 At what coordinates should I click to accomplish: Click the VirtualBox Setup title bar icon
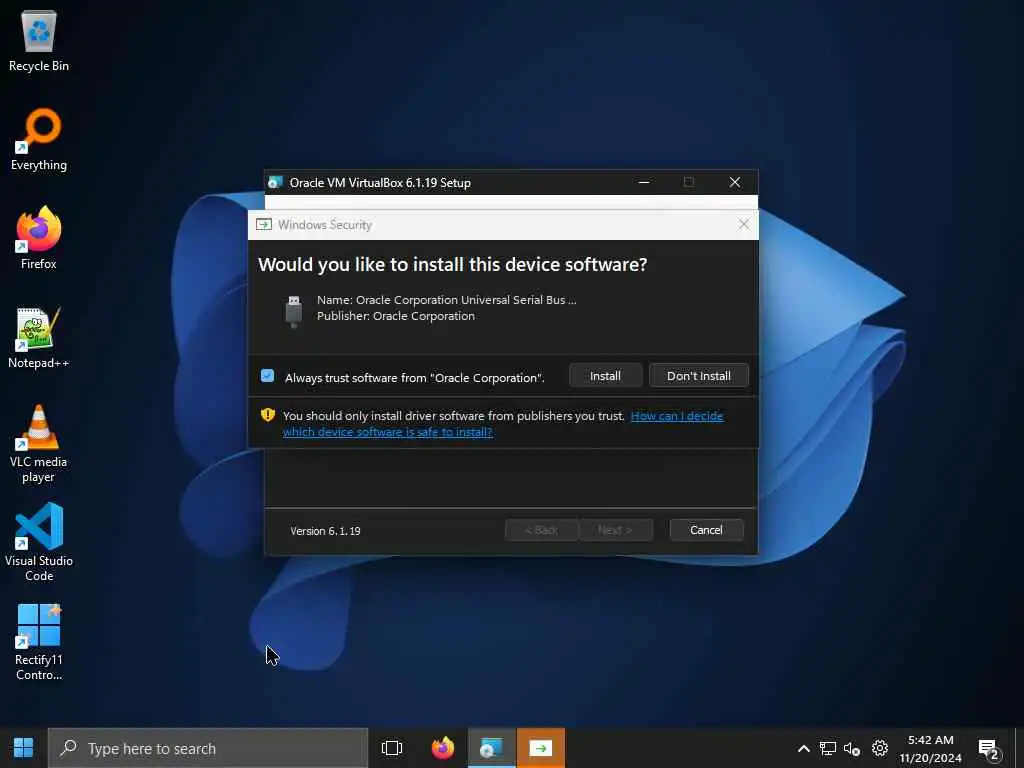coord(276,182)
